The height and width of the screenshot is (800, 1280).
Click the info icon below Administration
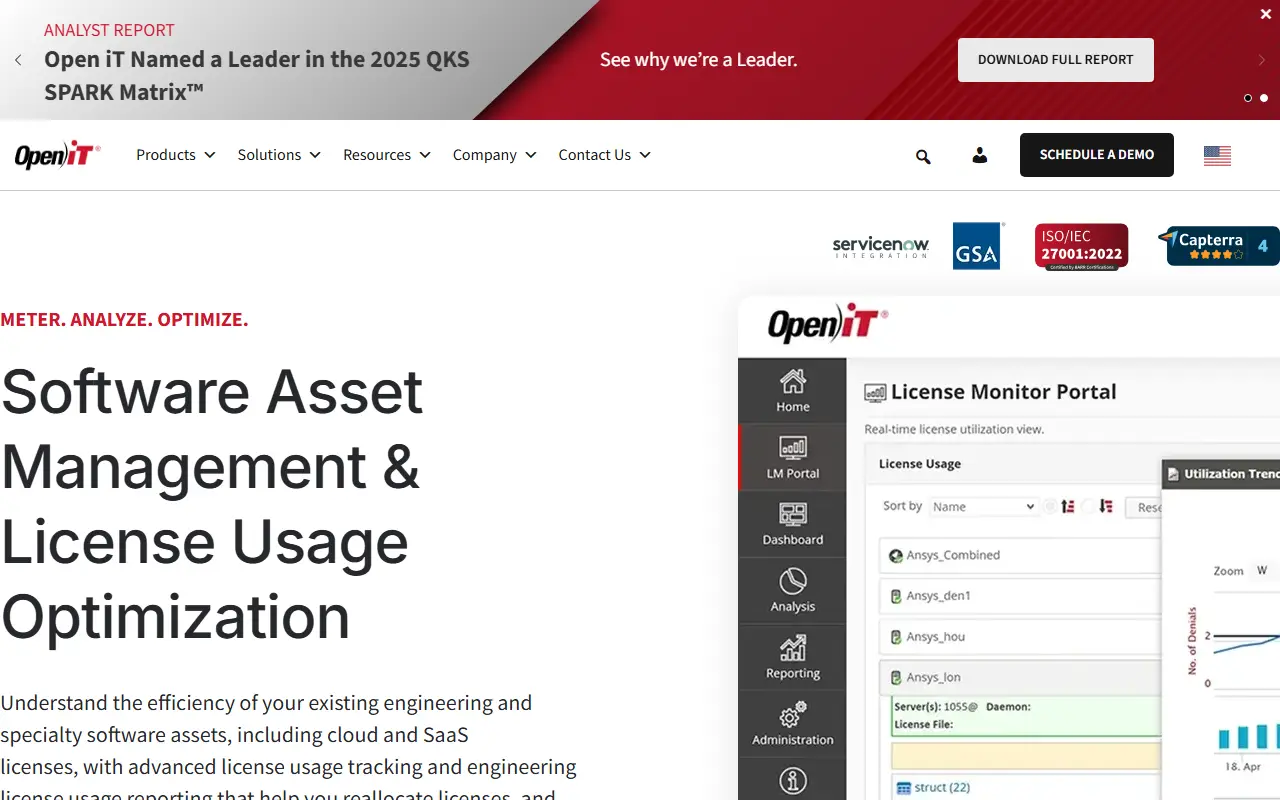click(793, 780)
